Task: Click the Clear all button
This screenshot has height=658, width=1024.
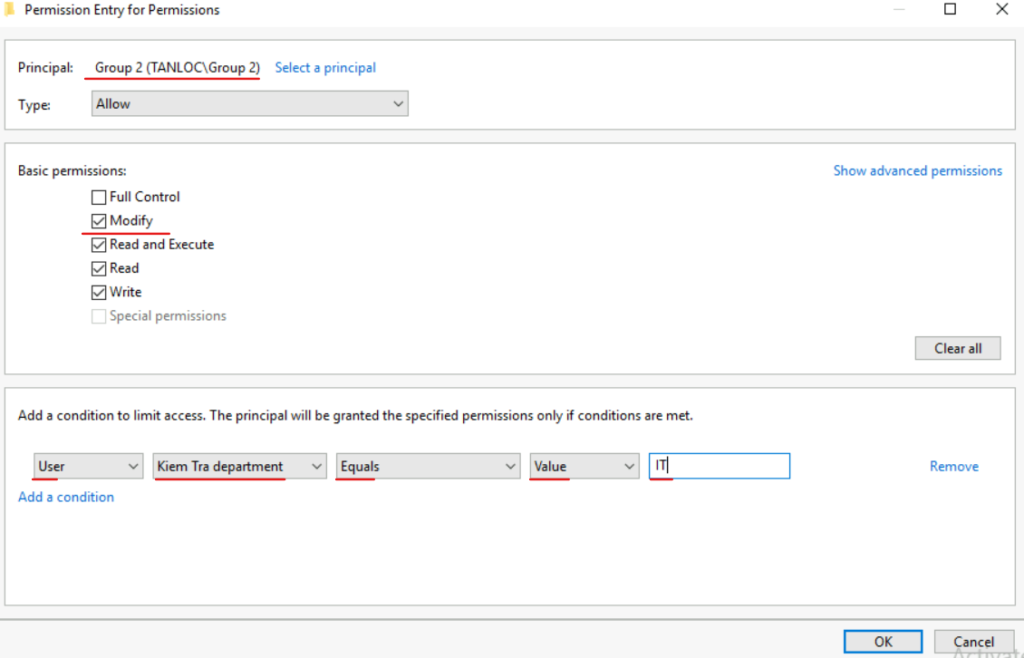Action: point(957,348)
